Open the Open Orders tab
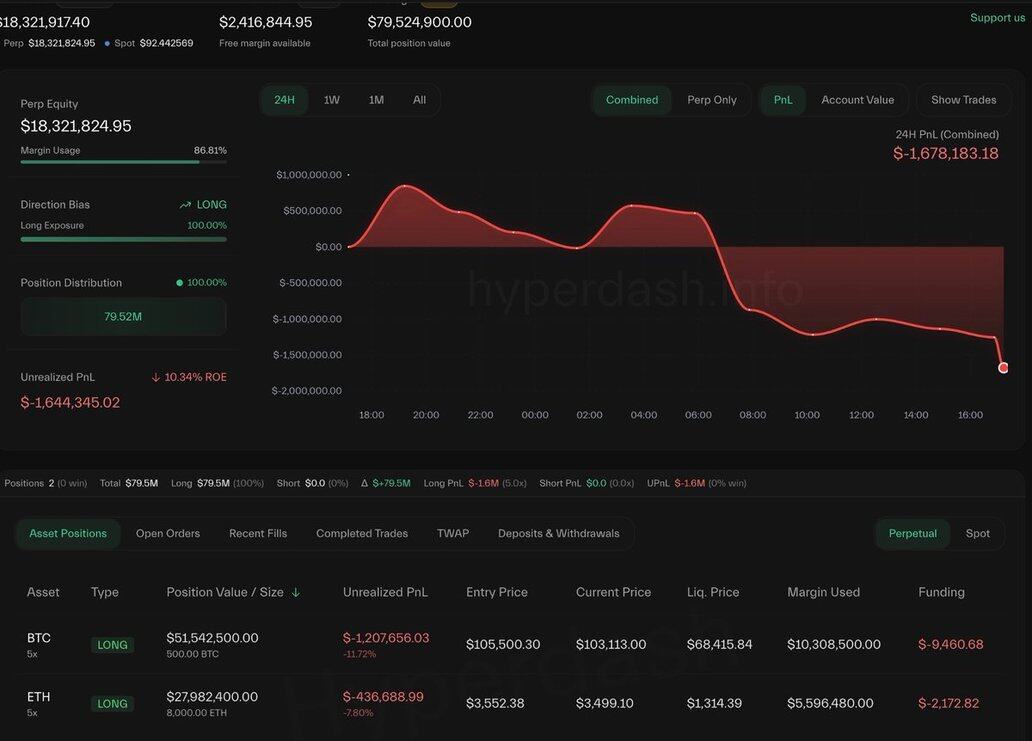This screenshot has height=741, width=1032. click(168, 534)
